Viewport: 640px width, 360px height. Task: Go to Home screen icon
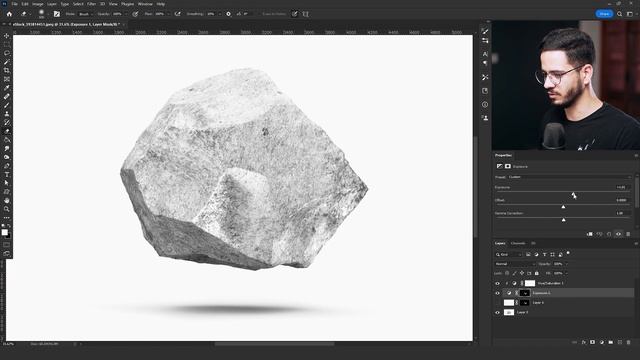(x=9, y=14)
